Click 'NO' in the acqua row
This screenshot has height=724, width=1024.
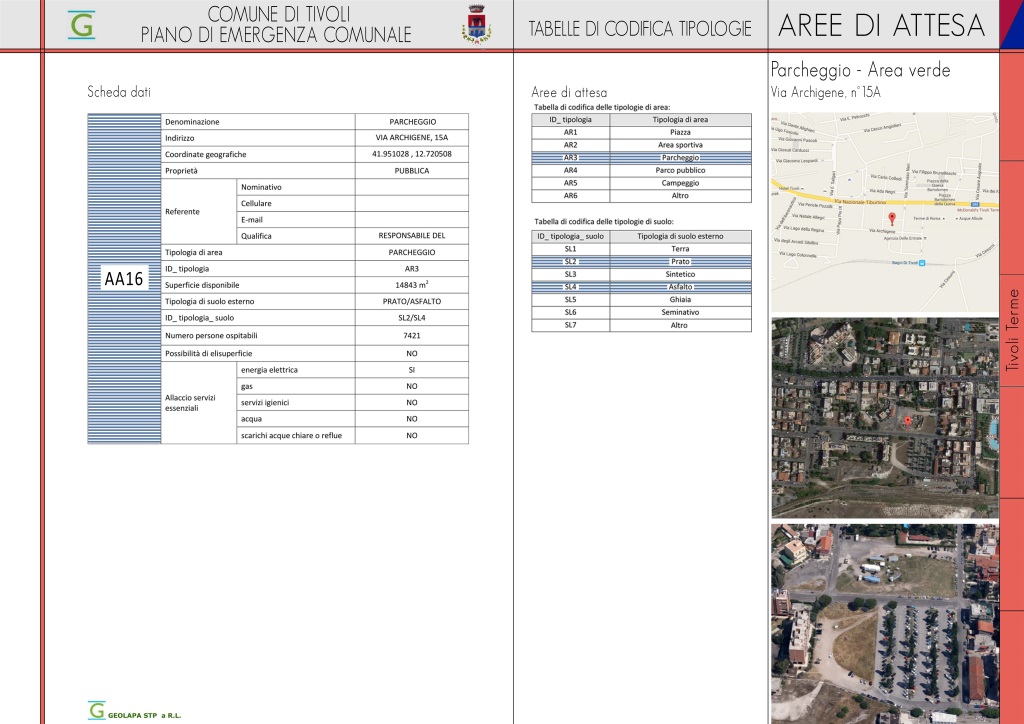point(412,418)
